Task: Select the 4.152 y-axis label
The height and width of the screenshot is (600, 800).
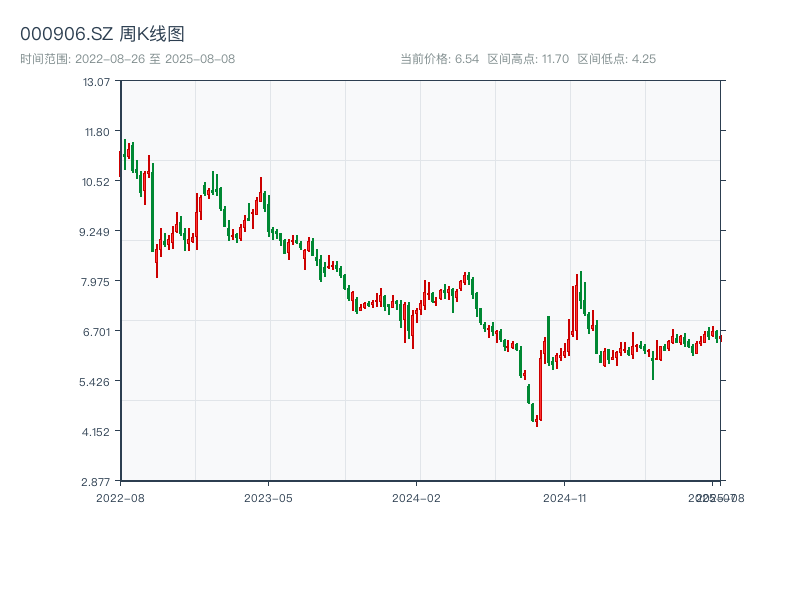Action: tap(97, 431)
